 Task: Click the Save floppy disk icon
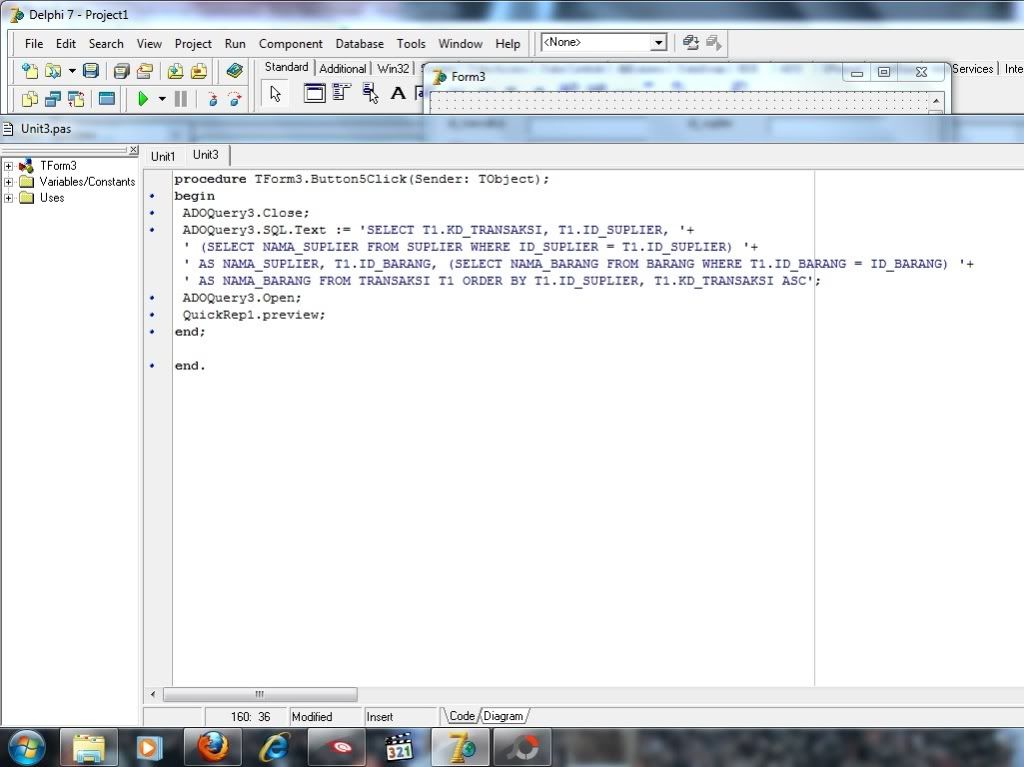[91, 71]
